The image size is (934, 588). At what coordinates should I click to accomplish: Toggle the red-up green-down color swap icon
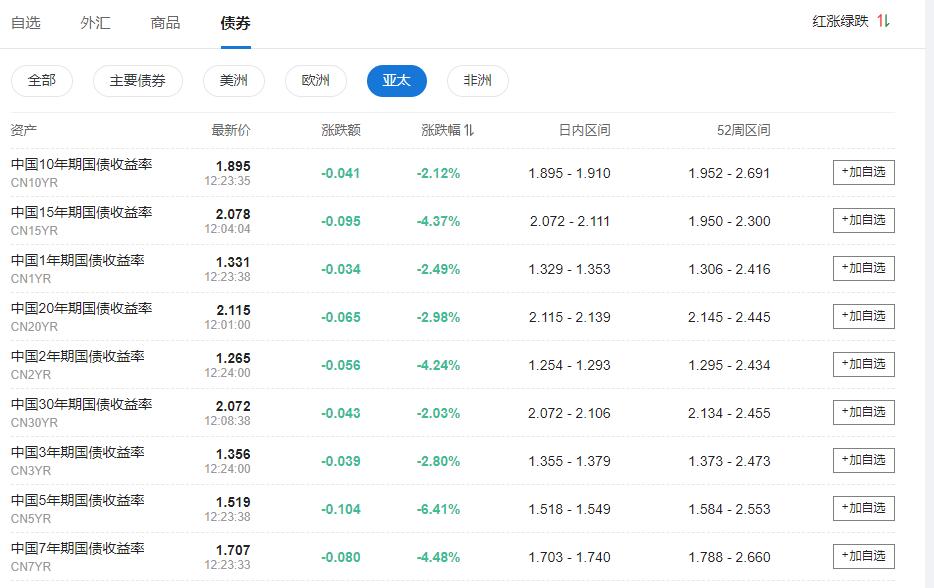coord(883,21)
